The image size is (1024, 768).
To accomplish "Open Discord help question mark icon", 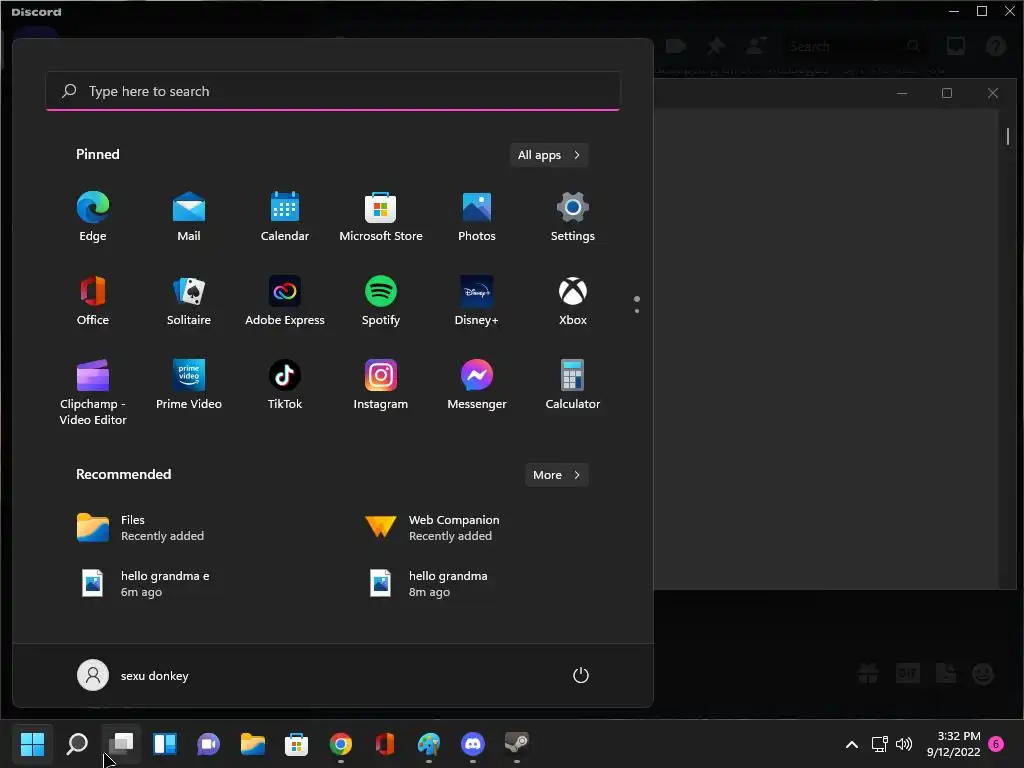I will tap(996, 46).
